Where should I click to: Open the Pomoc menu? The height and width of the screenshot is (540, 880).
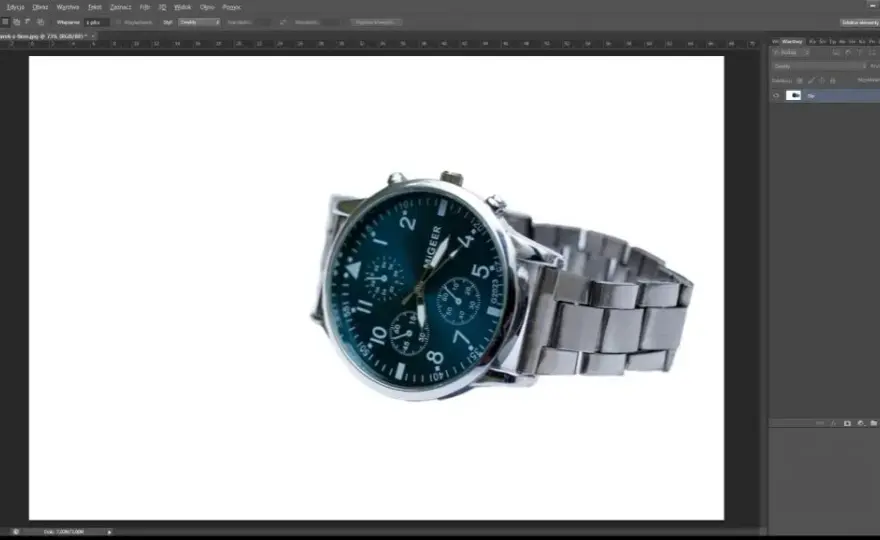[231, 7]
